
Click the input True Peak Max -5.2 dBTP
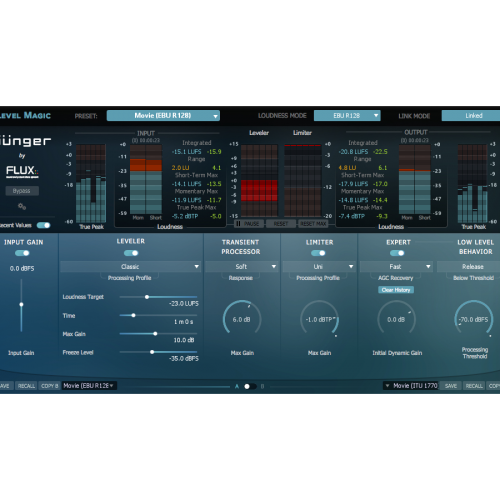185,216
